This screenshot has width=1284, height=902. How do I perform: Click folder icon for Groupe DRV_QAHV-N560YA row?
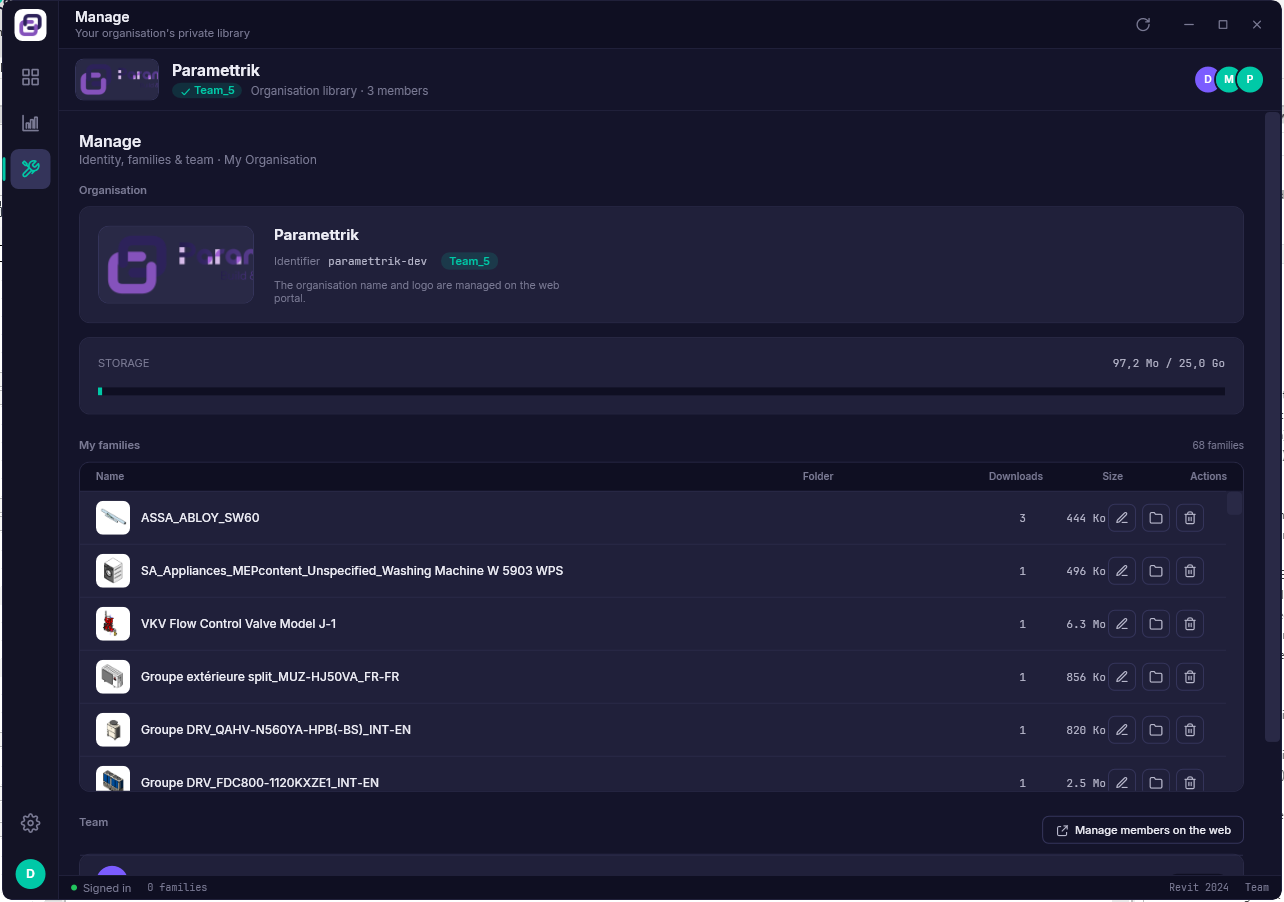click(x=1156, y=730)
